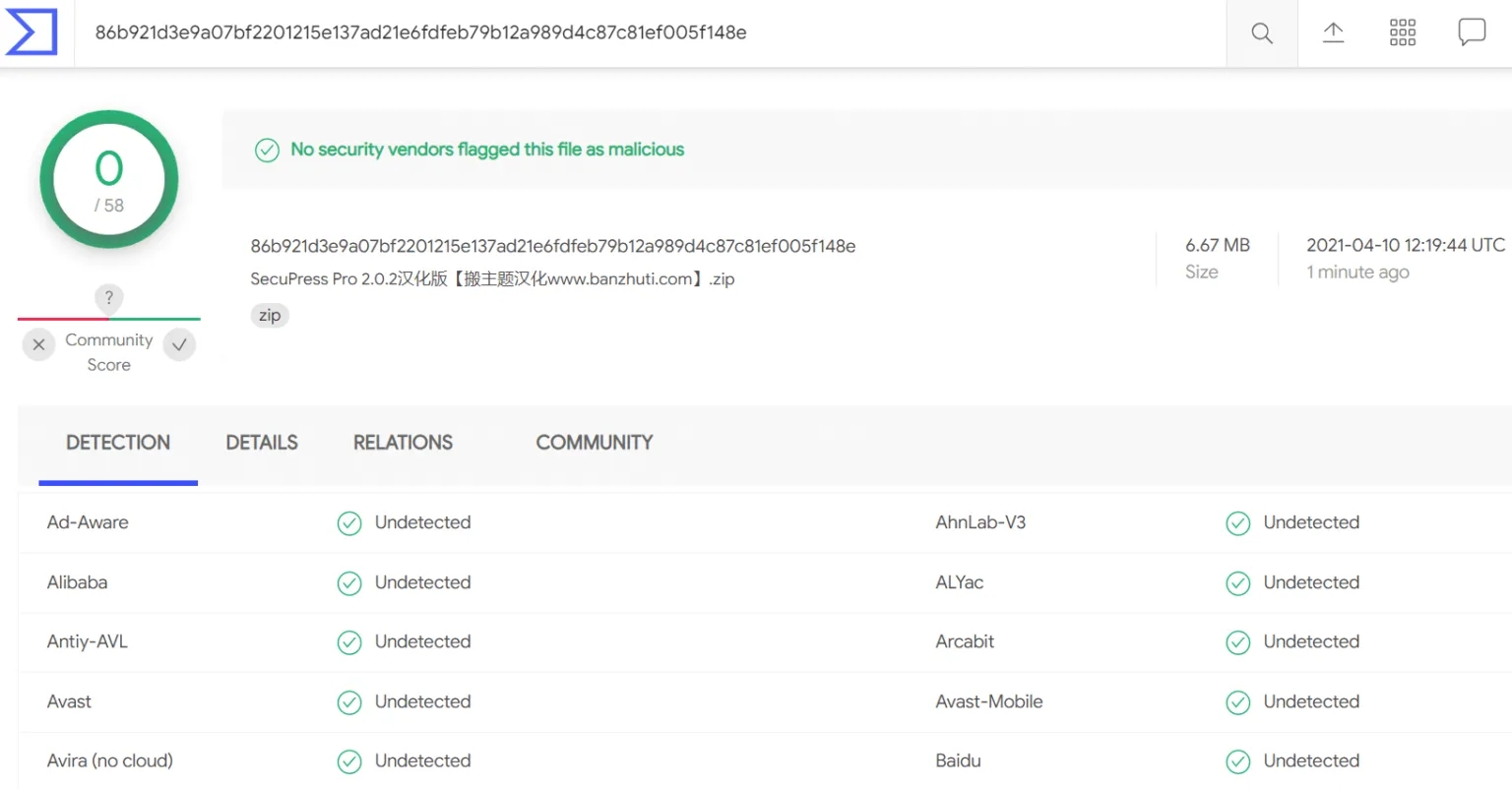Click the Ad-Aware vendor name
1512x789 pixels.
pos(88,522)
